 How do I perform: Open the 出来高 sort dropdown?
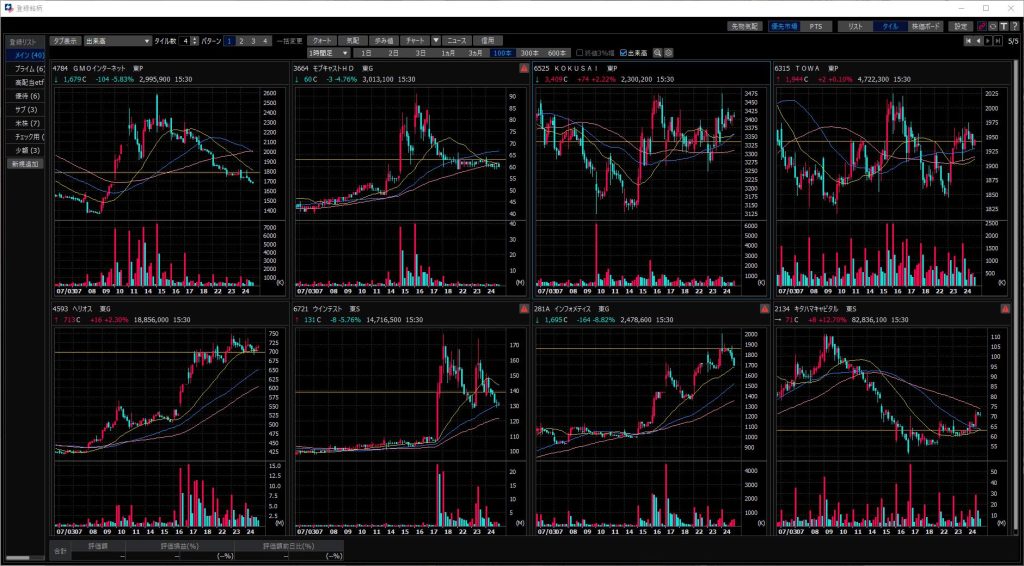pyautogui.click(x=117, y=41)
